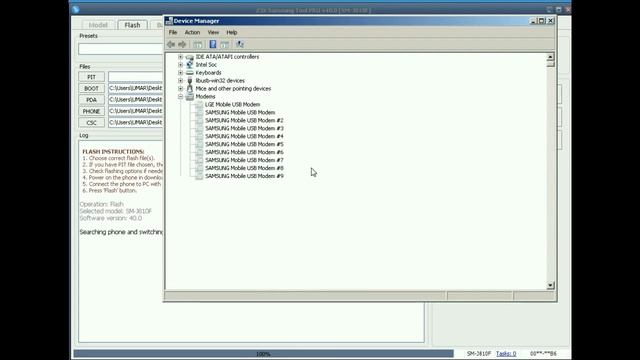Click icon of SAMSUNG Mobile USB Modem #5
This screenshot has height=360, width=640.
pos(199,144)
